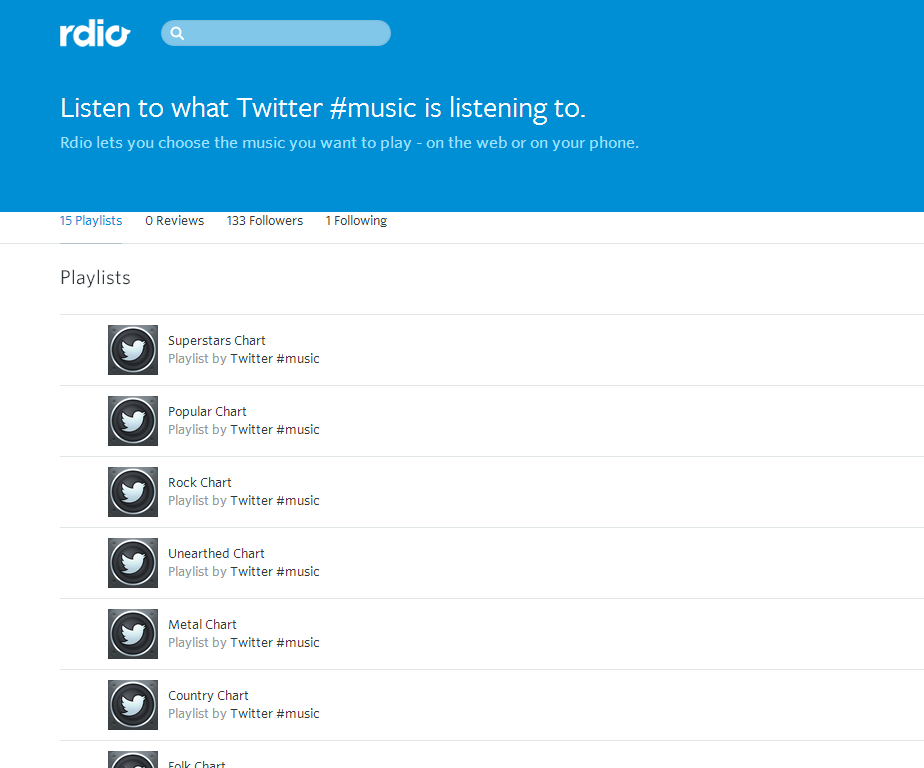
Task: Click Twitter #music author under Unearthed Chart
Action: (x=275, y=572)
